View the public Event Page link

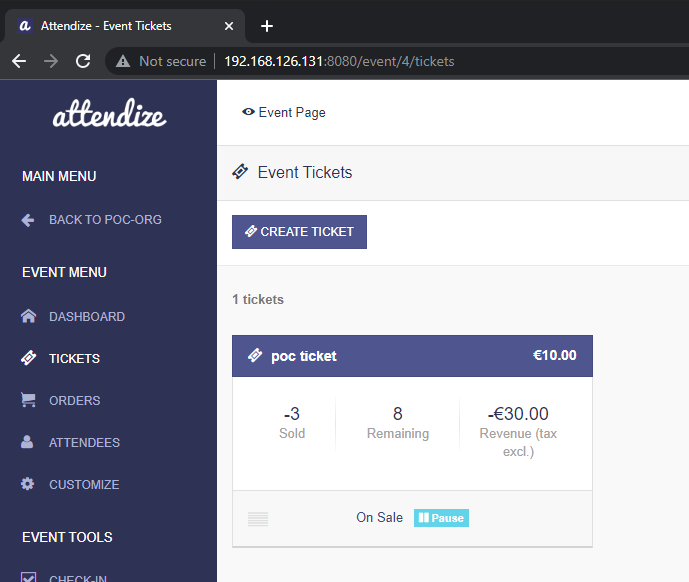pyautogui.click(x=284, y=113)
